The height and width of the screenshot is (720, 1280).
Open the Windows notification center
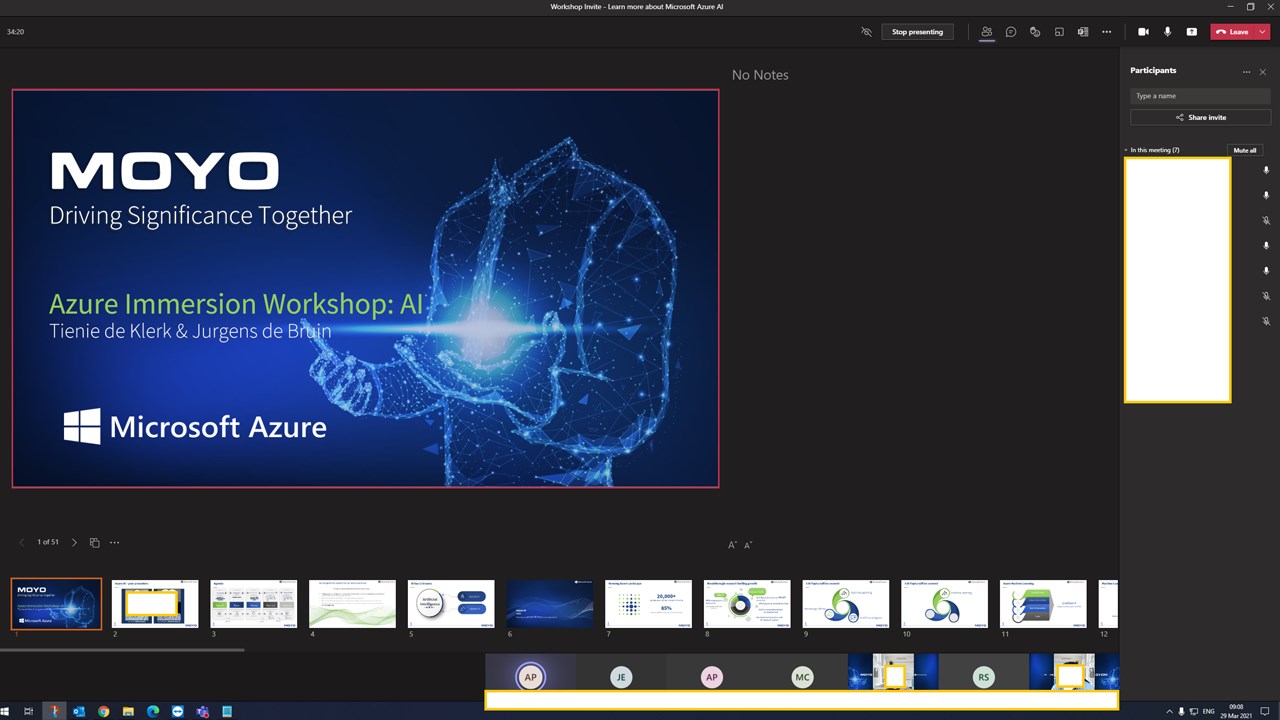point(1265,712)
